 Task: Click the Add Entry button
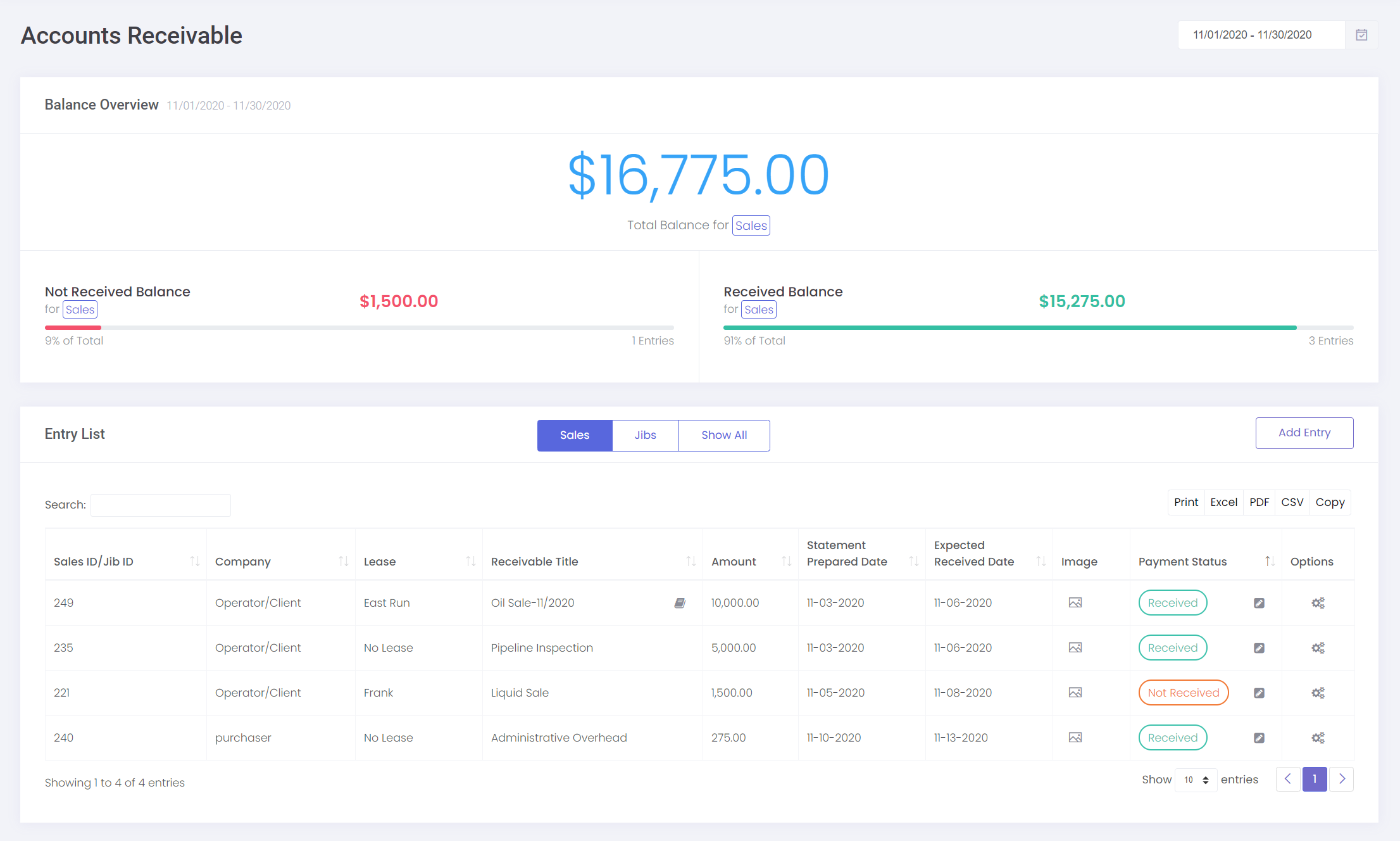(1304, 433)
